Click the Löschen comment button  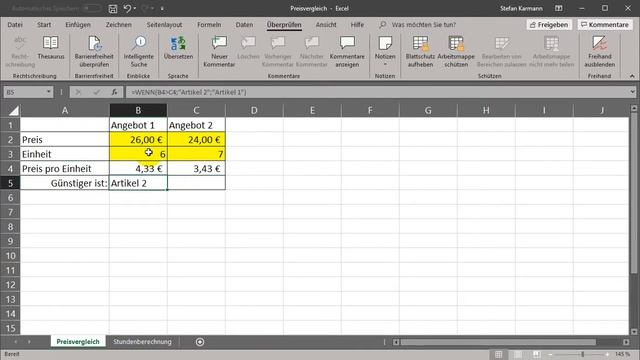(248, 48)
